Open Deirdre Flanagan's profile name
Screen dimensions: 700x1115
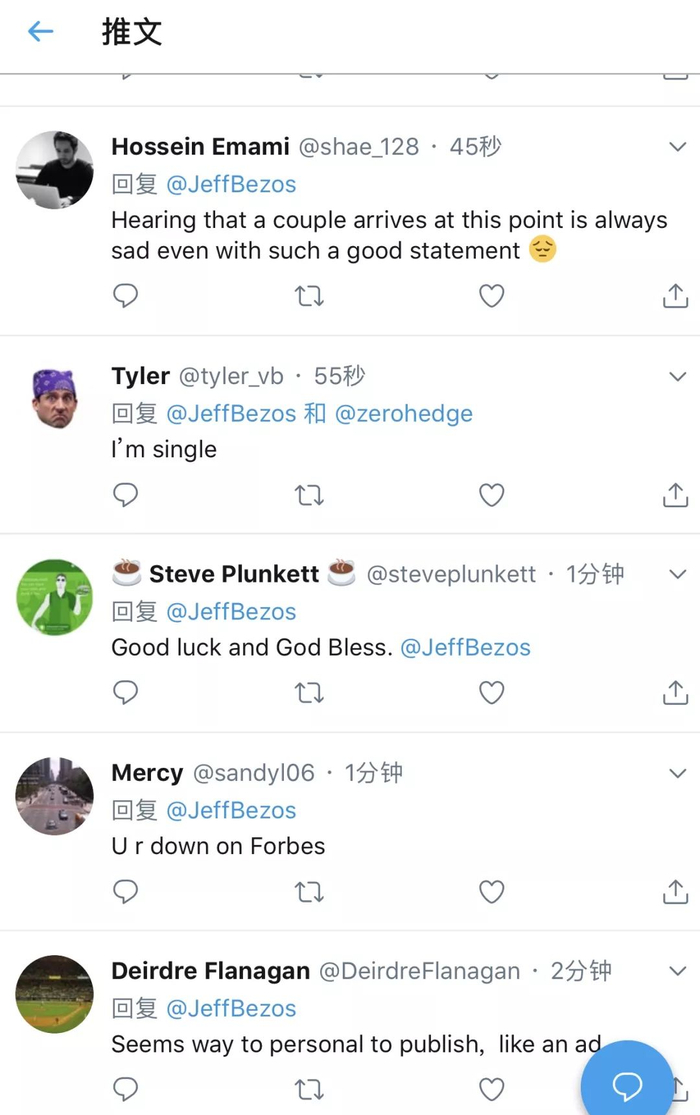point(211,971)
